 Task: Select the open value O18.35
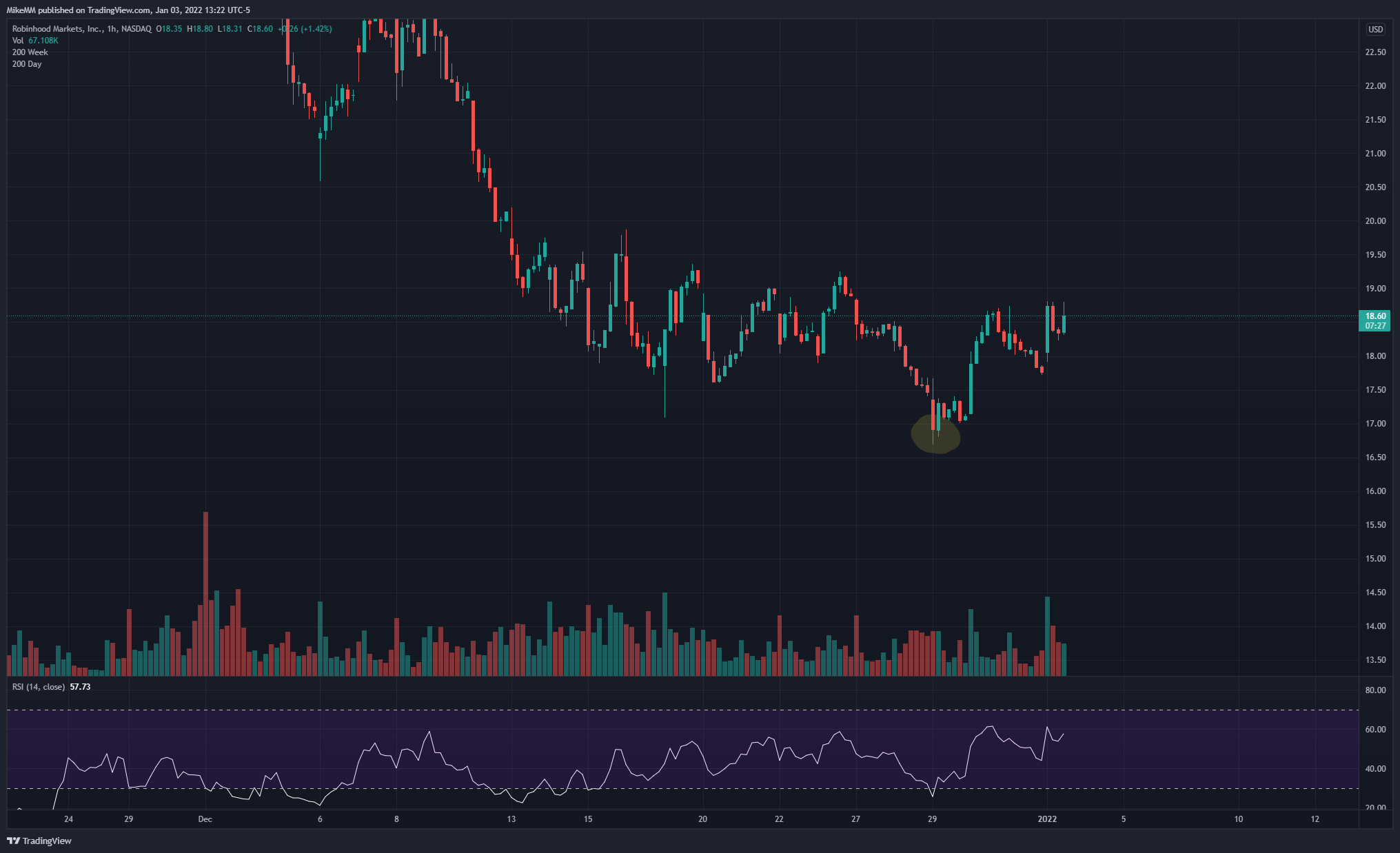point(169,29)
